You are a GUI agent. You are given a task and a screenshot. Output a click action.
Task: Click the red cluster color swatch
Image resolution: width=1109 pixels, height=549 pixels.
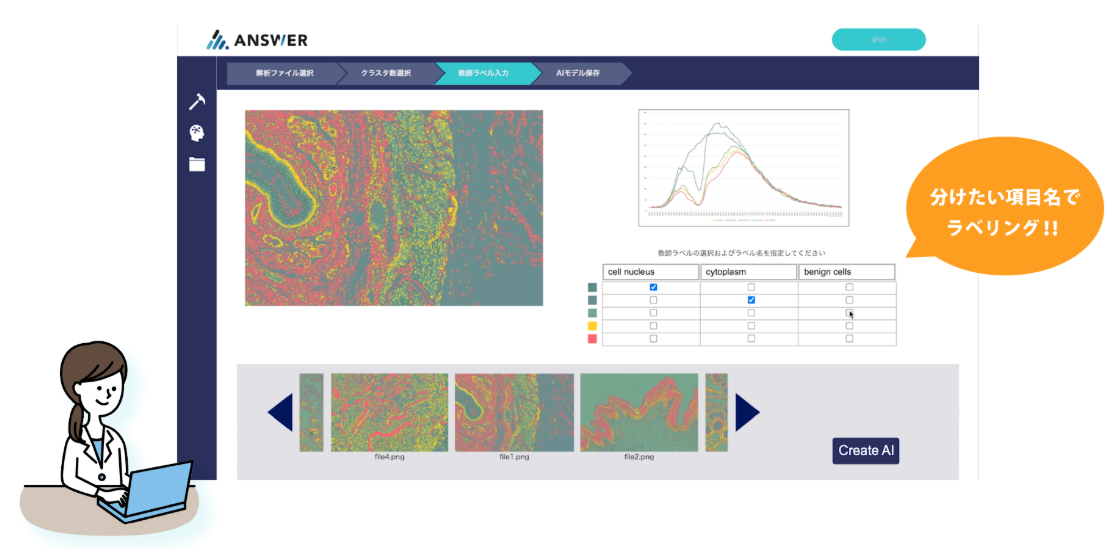[x=593, y=339]
